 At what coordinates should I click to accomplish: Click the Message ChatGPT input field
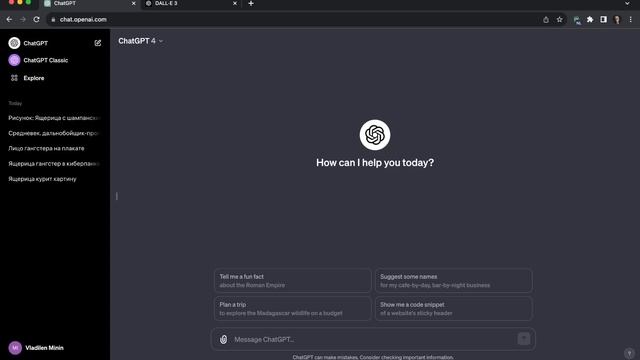point(372,339)
